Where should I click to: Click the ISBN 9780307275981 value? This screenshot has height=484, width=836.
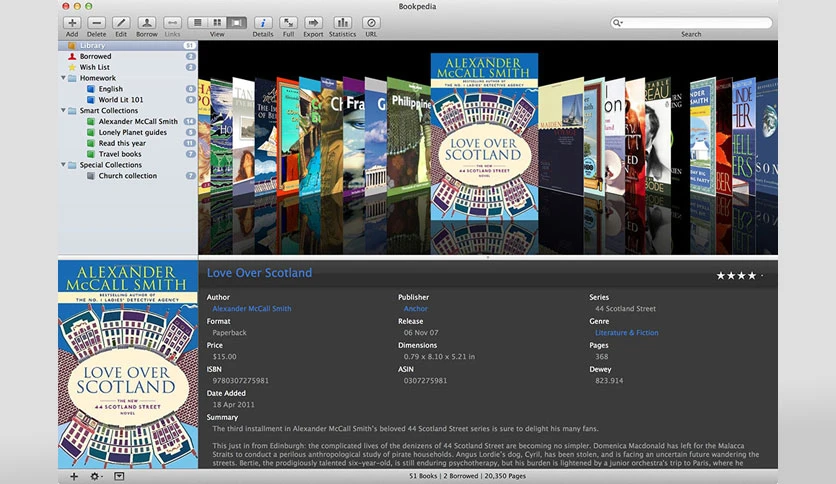click(x=240, y=381)
